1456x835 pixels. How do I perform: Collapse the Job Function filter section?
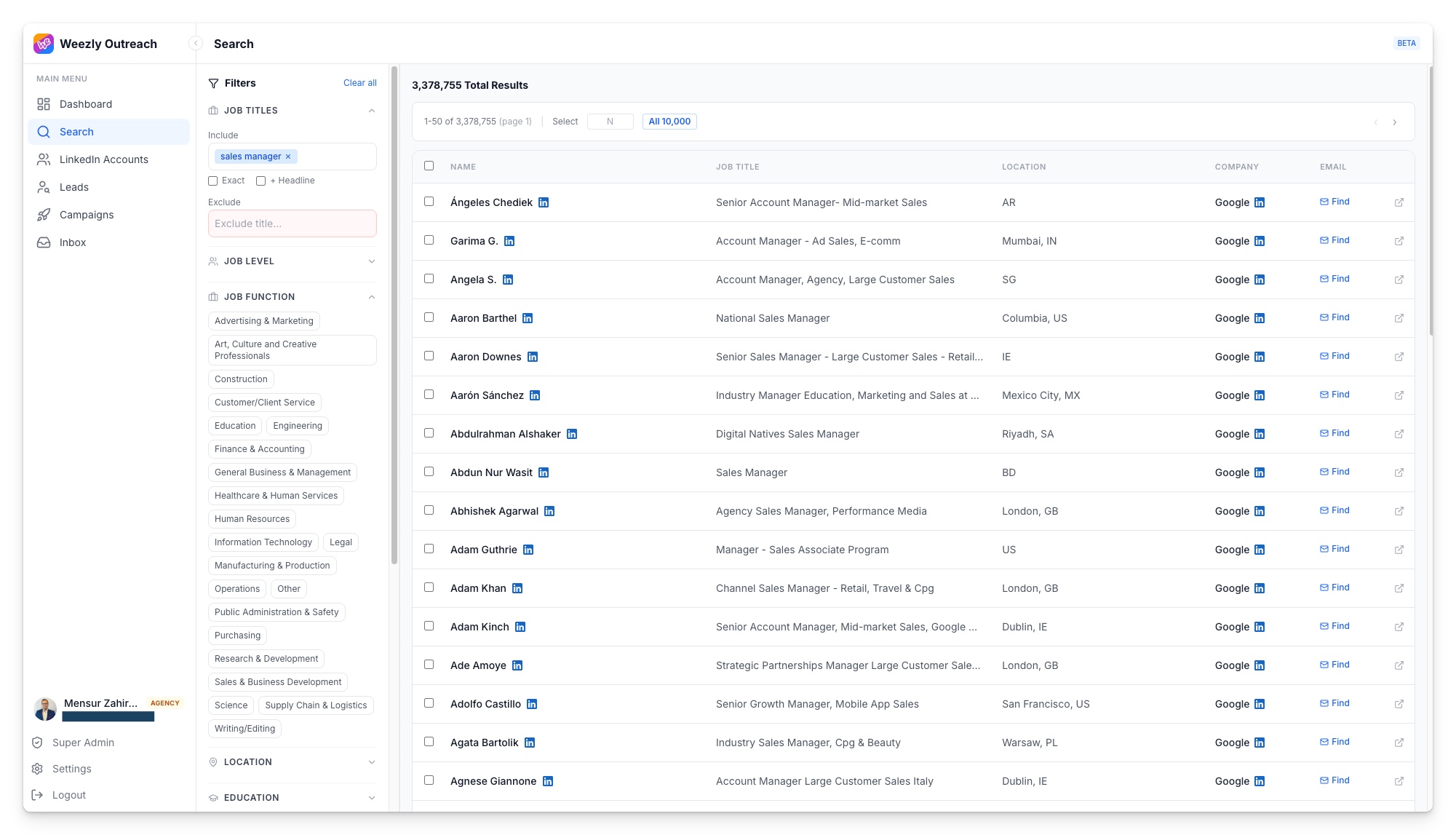pos(372,297)
